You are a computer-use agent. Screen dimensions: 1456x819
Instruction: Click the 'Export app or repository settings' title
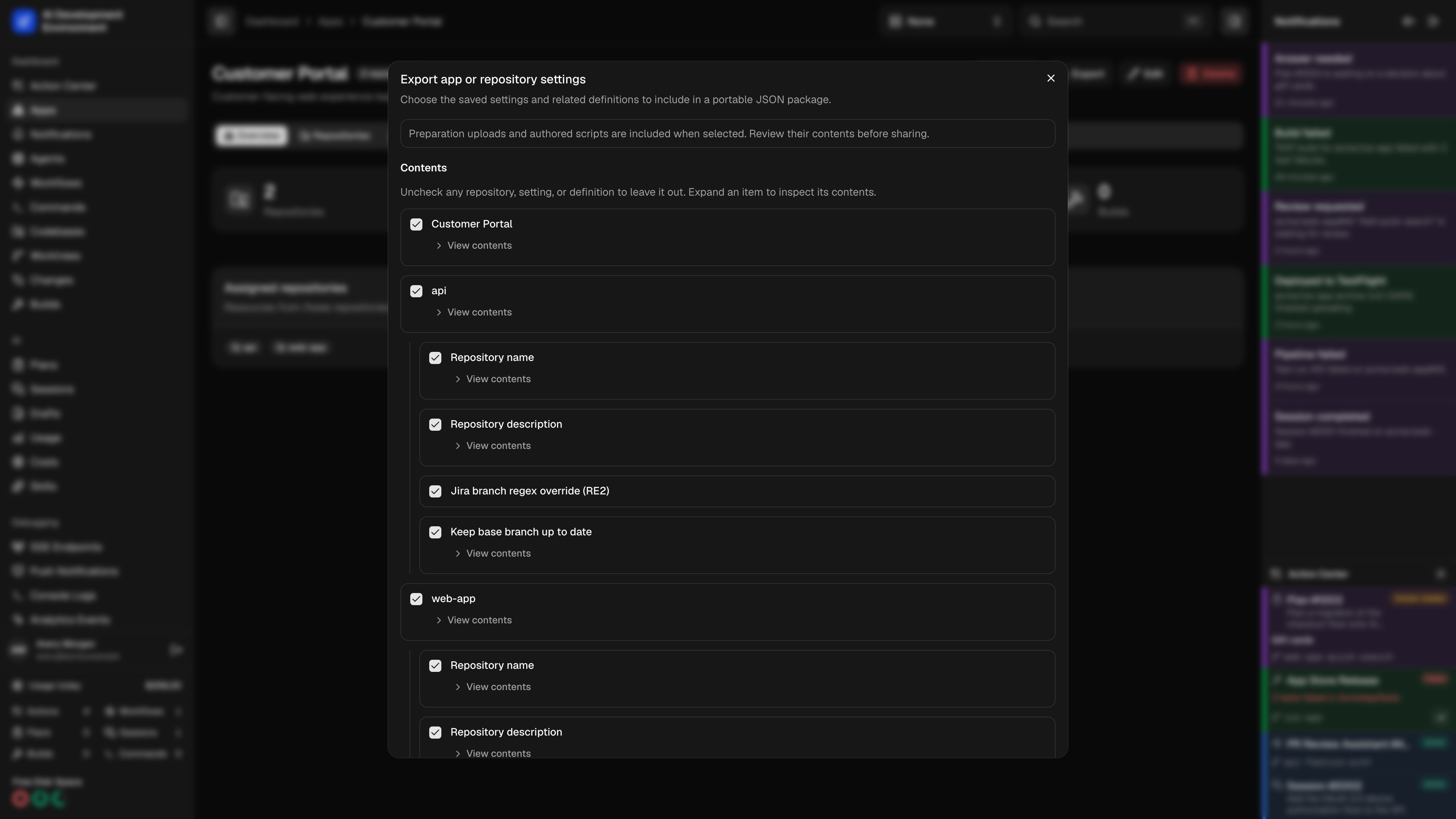(493, 79)
